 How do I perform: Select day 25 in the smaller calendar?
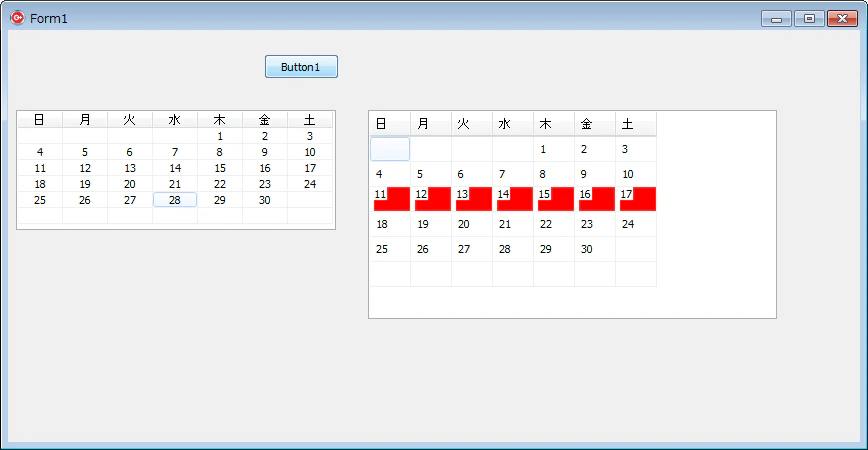pyautogui.click(x=40, y=200)
